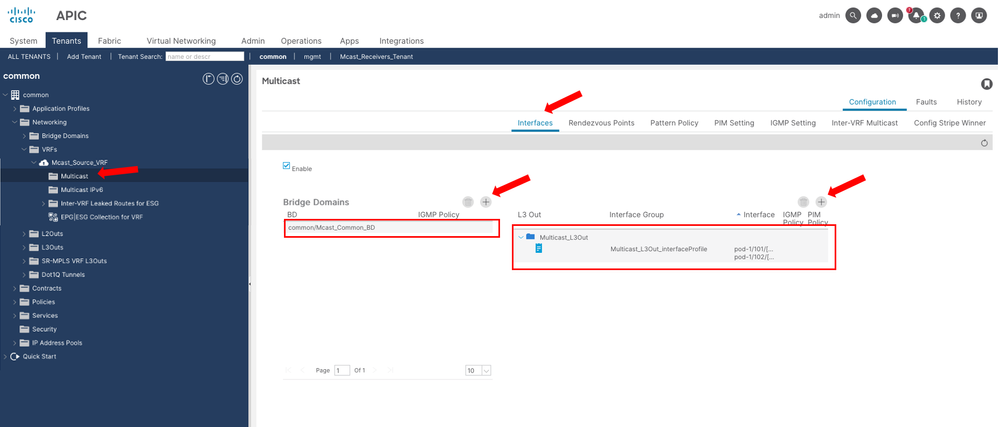This screenshot has width=999, height=427.
Task: Expand the L3Outs tree node
Action: (24, 247)
